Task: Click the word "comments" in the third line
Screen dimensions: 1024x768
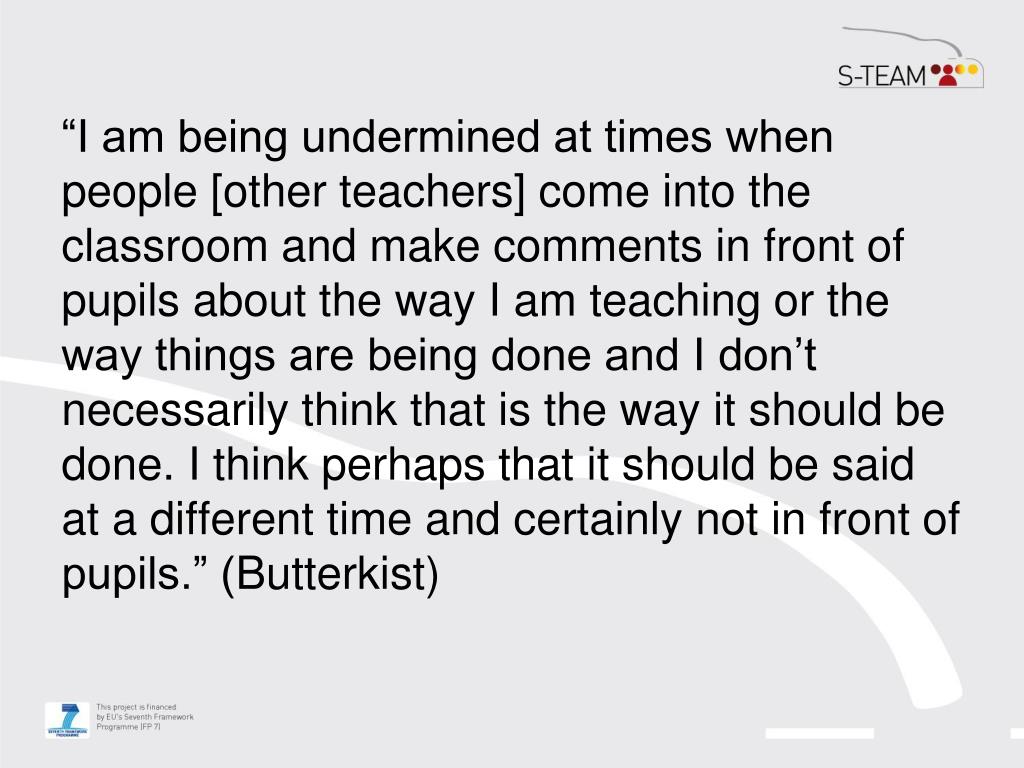Action: tap(597, 247)
